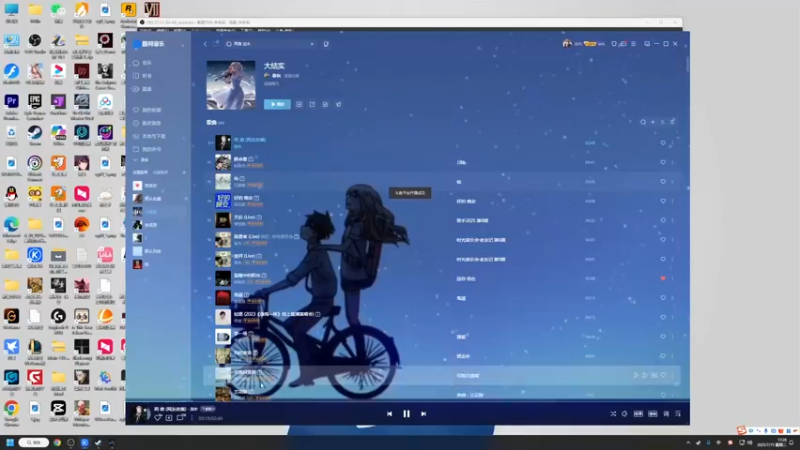
Task: Switch to mini player mode icon
Action: [x=647, y=44]
